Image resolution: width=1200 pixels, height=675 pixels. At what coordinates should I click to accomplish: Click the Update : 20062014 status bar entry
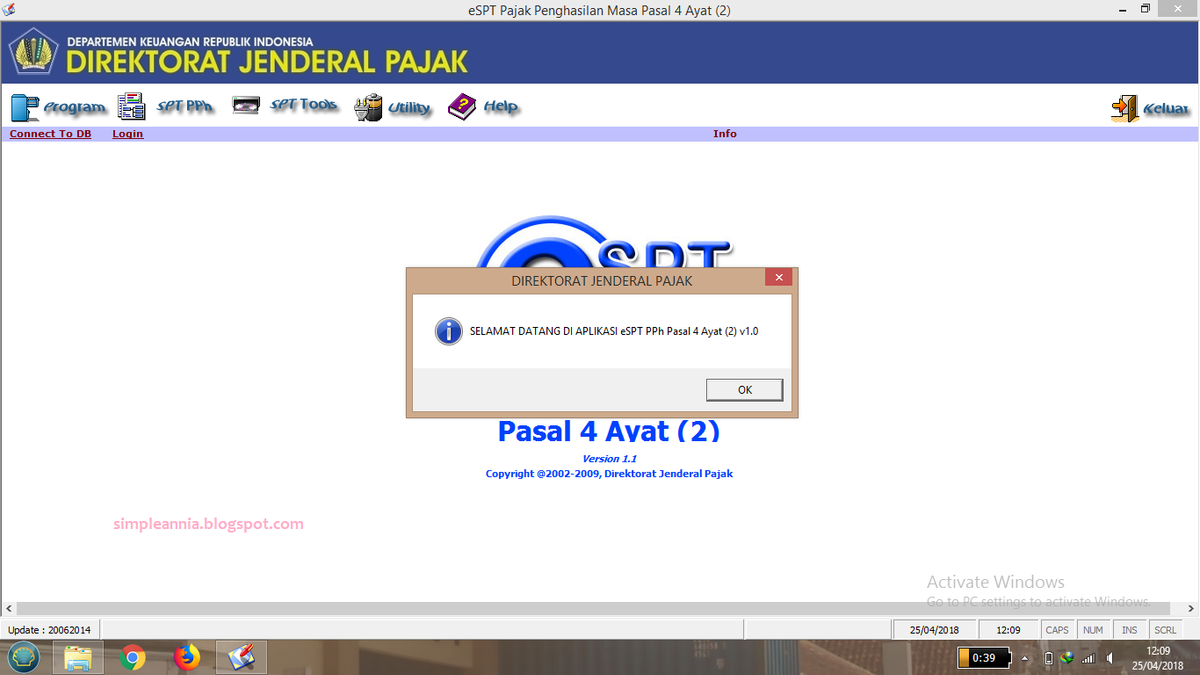49,630
